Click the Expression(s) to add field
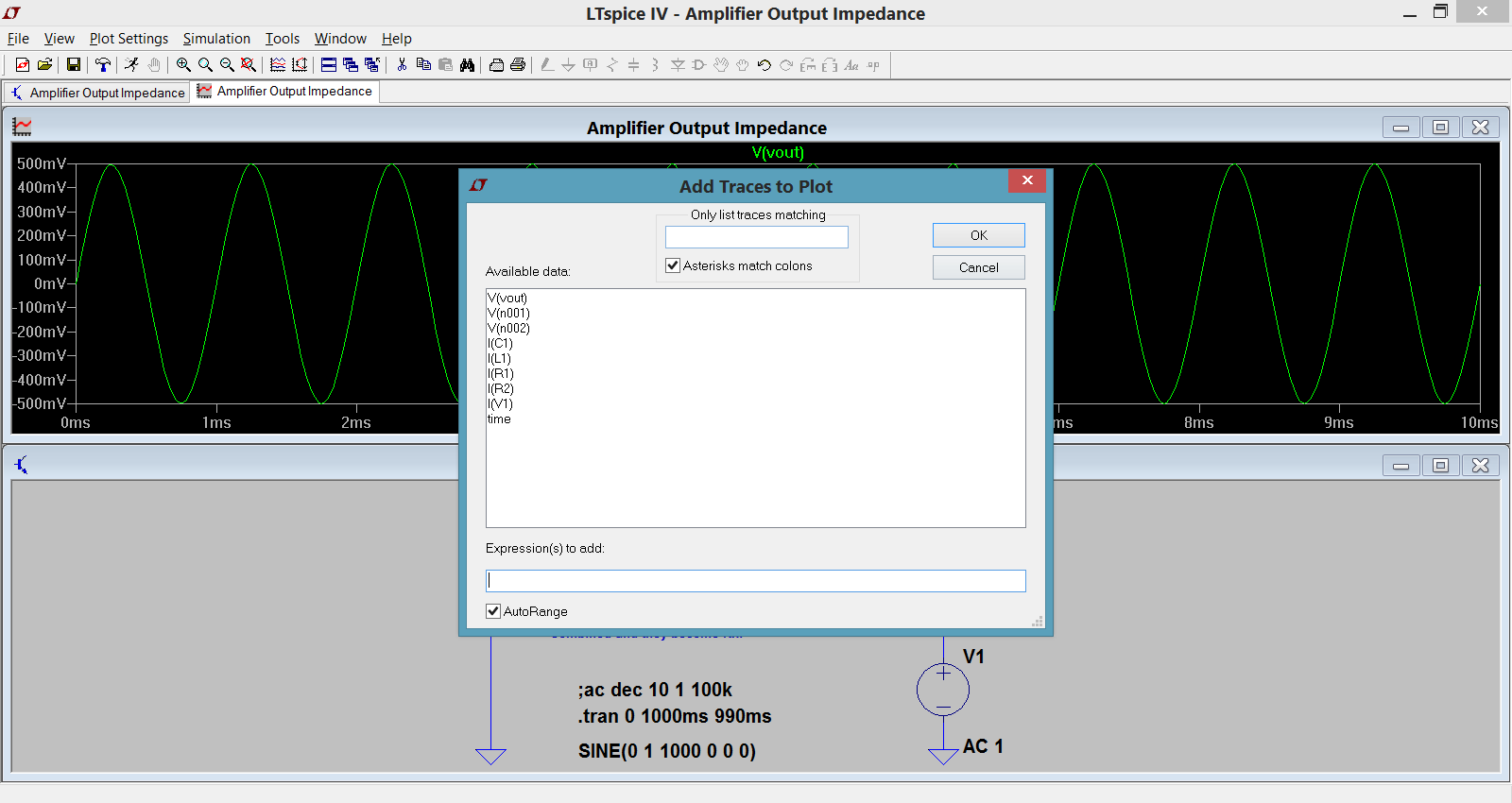This screenshot has width=1512, height=803. pos(756,581)
